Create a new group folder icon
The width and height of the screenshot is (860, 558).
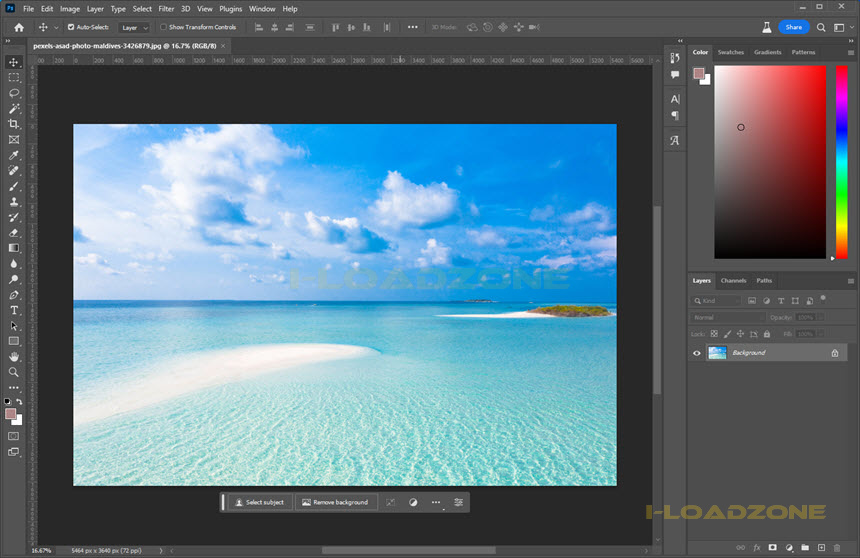coord(805,548)
